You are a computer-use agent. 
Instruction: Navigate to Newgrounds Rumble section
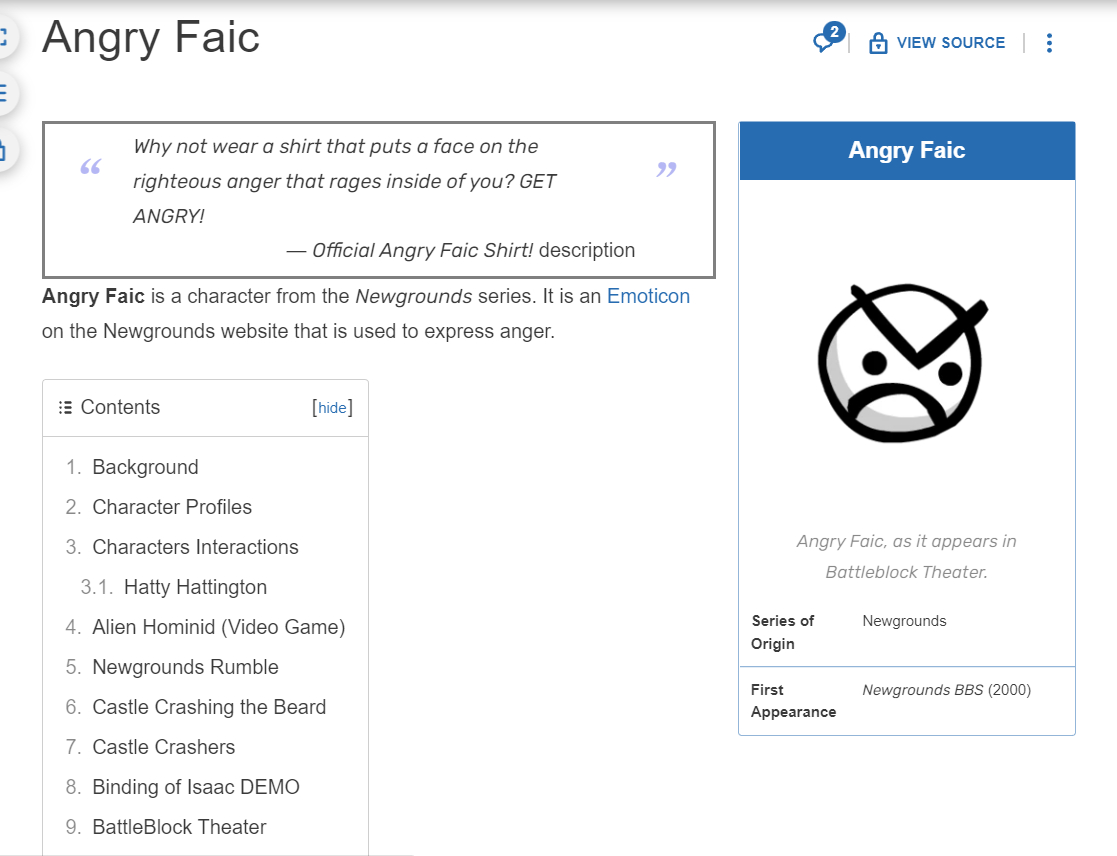click(185, 667)
